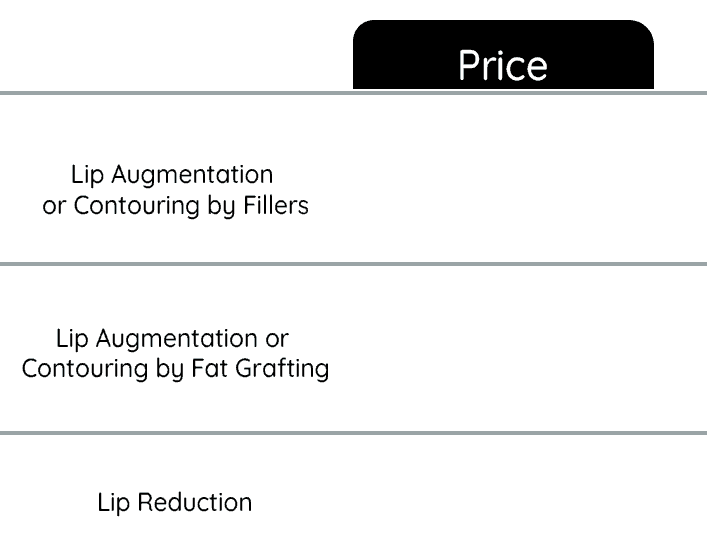Select the Fillers lip augmentation row label
The height and width of the screenshot is (542, 707).
(x=175, y=190)
